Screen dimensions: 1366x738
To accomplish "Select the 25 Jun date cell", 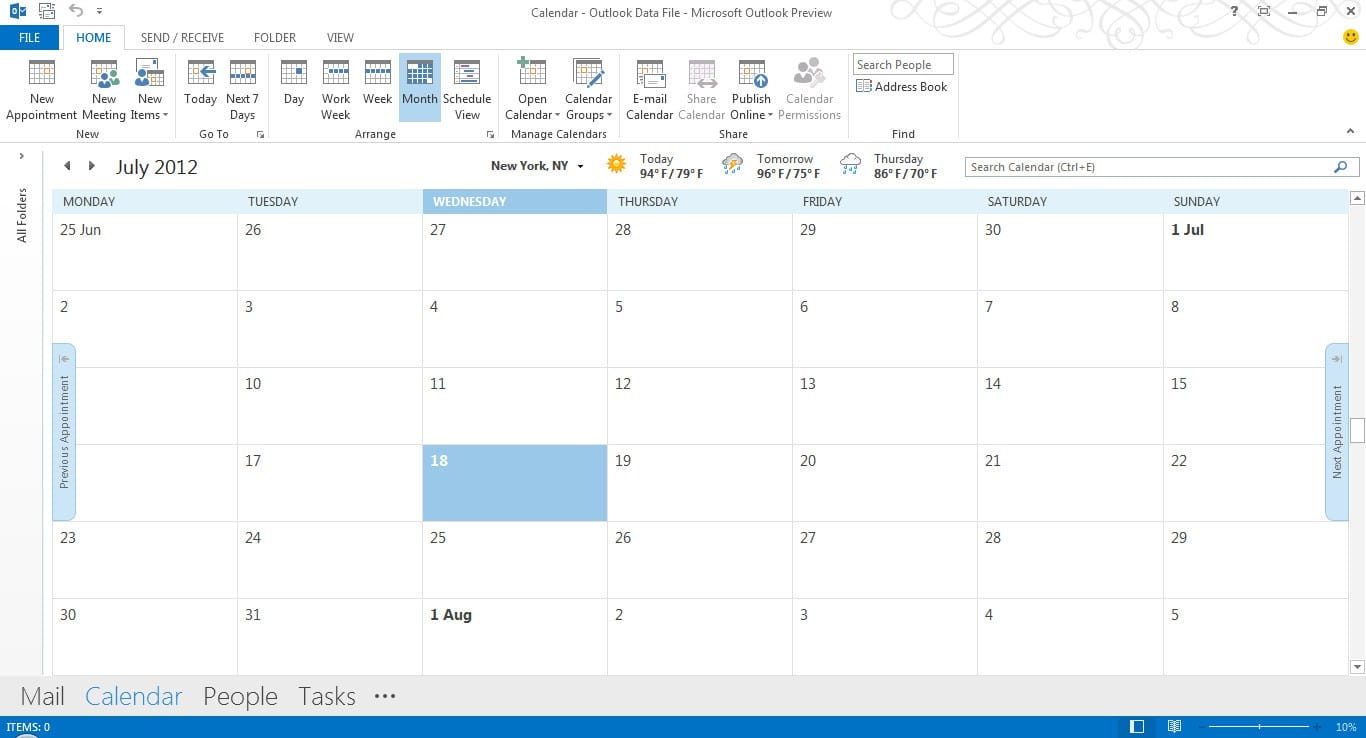I will coord(145,252).
